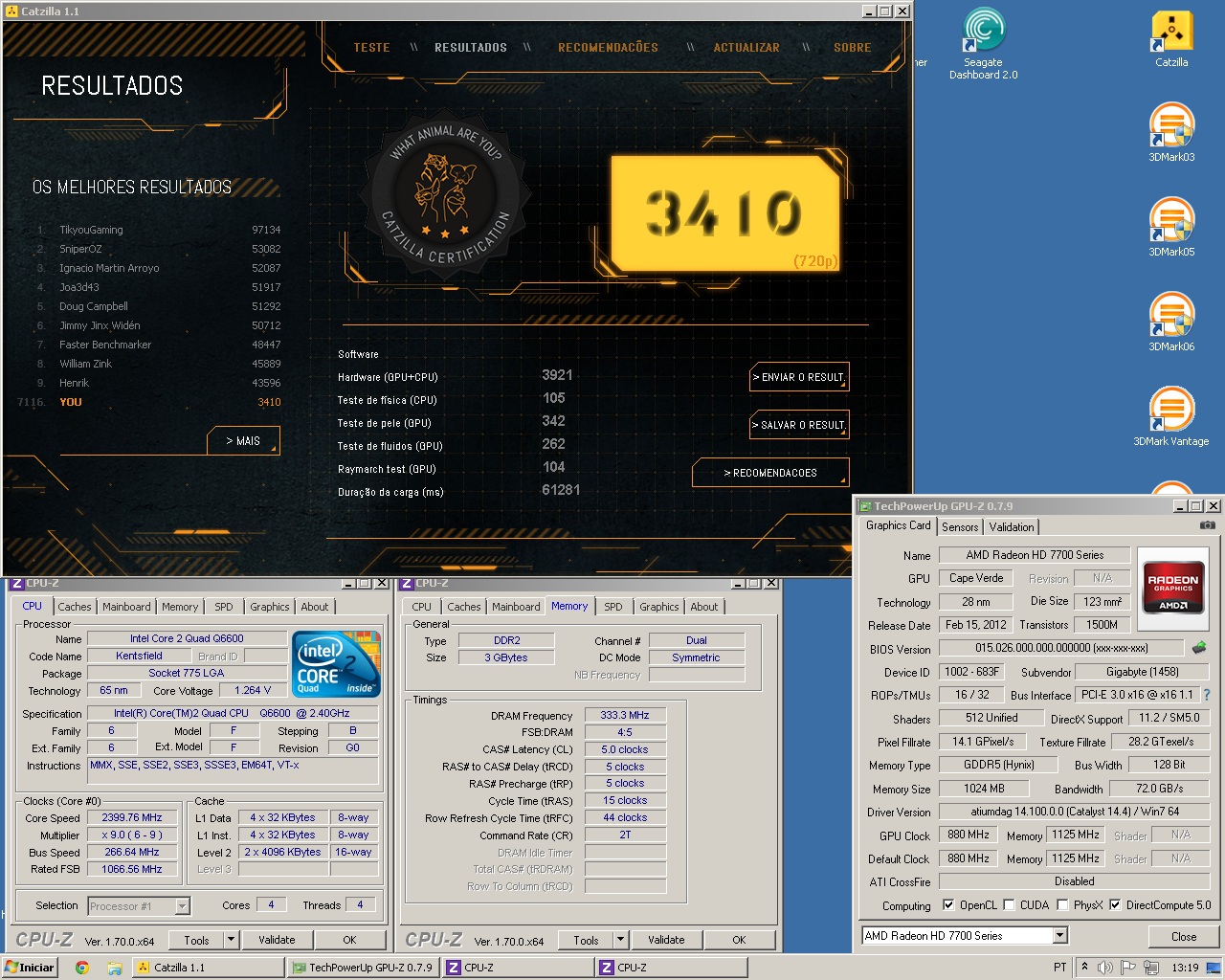This screenshot has height=980, width=1225.
Task: Switch to TechPowerUp GPU-Z taskbar button
Action: [x=362, y=968]
